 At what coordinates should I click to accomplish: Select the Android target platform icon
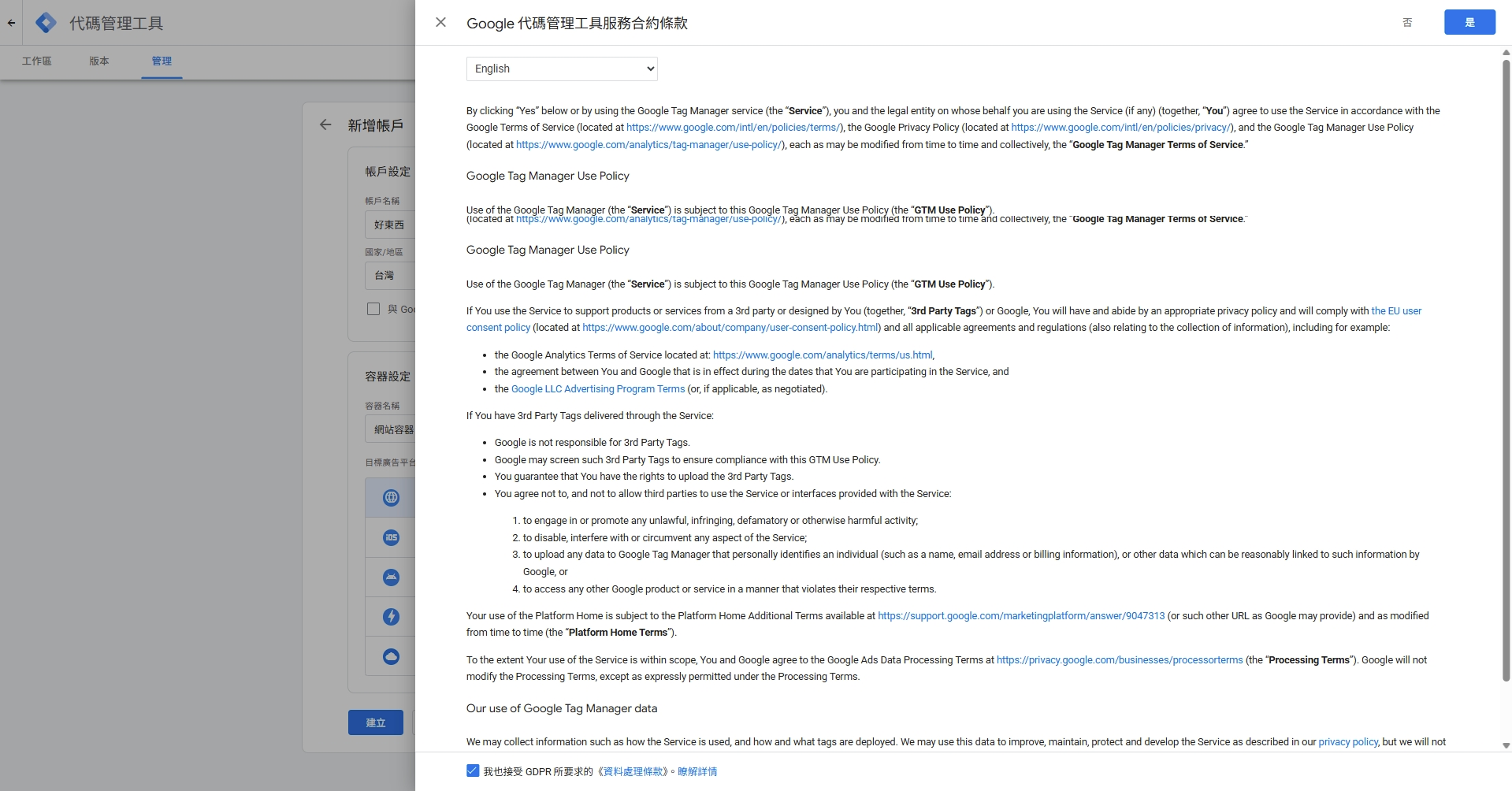391,577
